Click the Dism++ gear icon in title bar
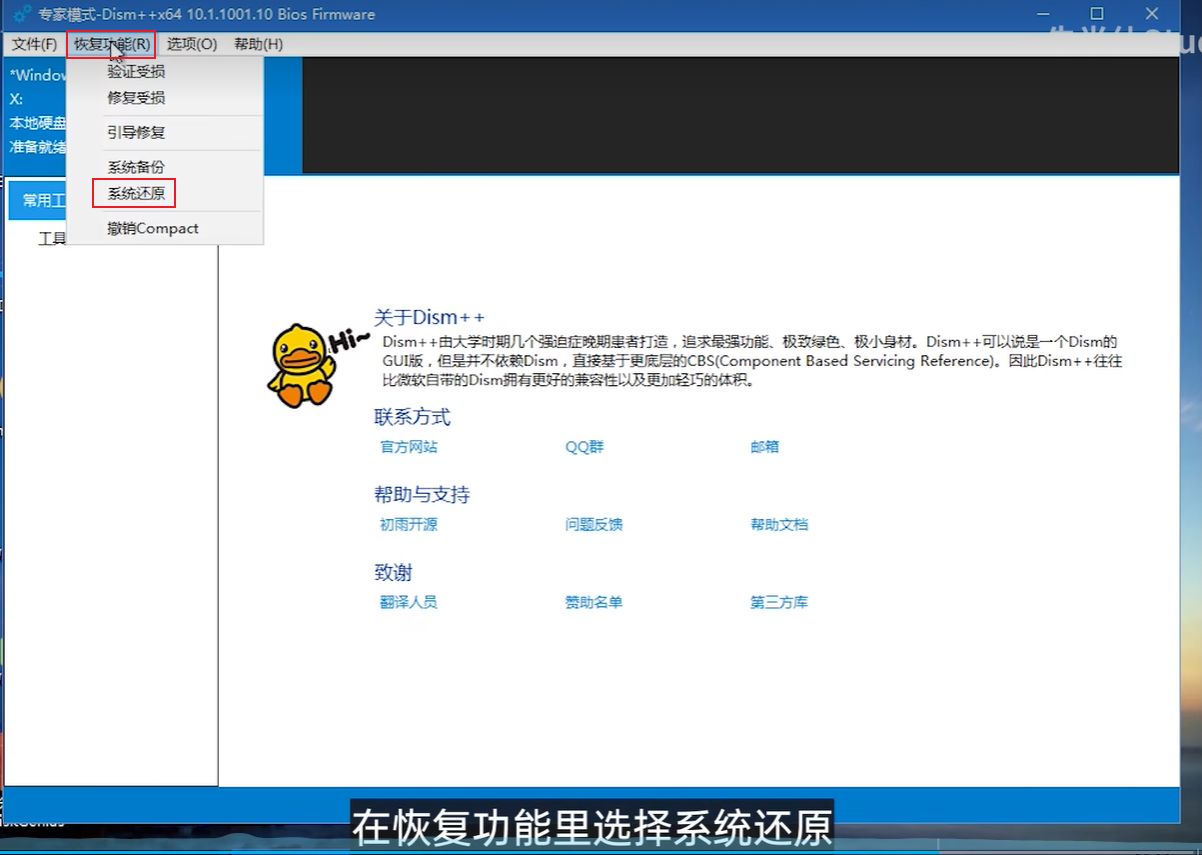Viewport: 1202px width, 855px height. (x=20, y=14)
